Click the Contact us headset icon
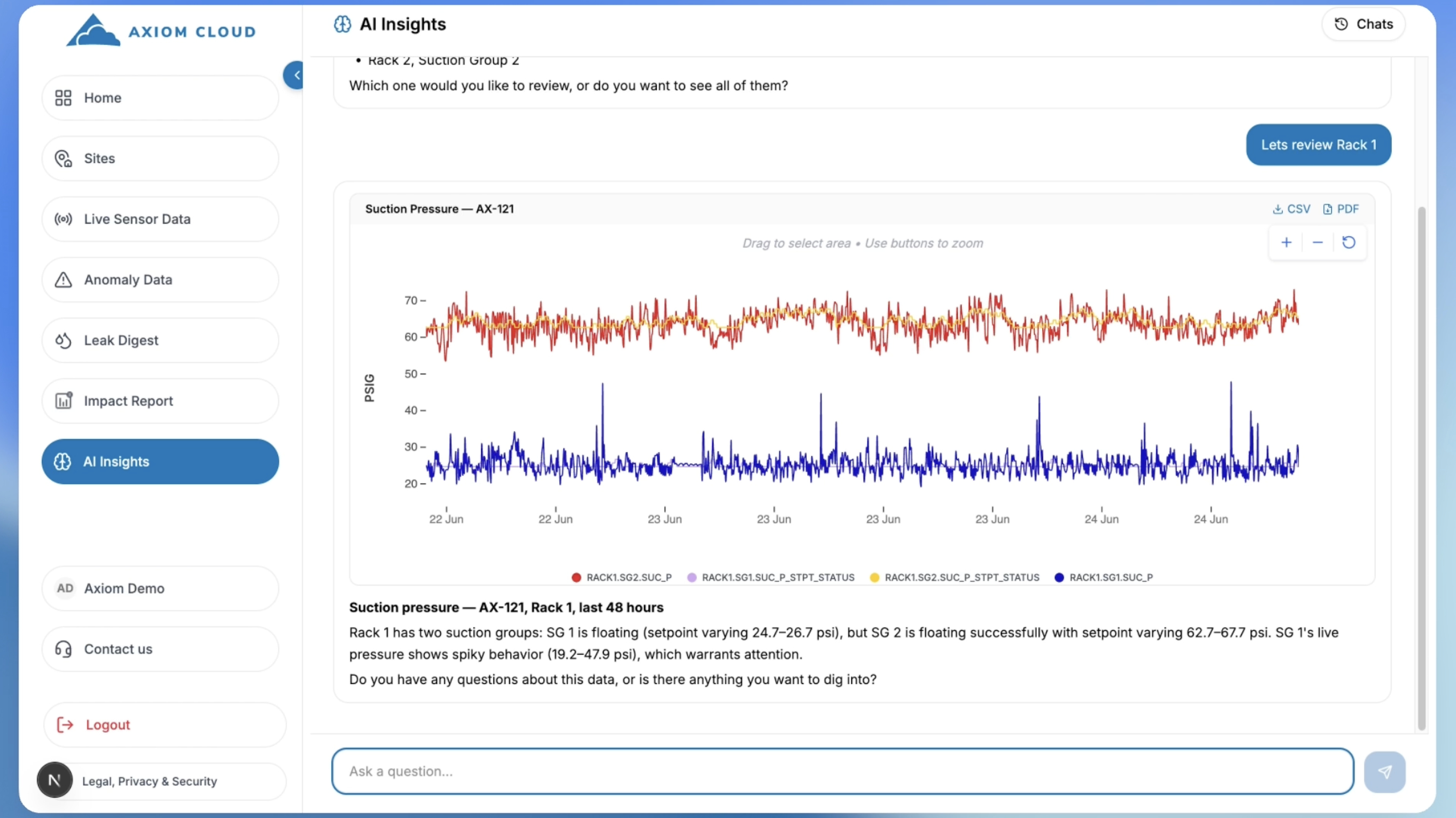 click(63, 649)
